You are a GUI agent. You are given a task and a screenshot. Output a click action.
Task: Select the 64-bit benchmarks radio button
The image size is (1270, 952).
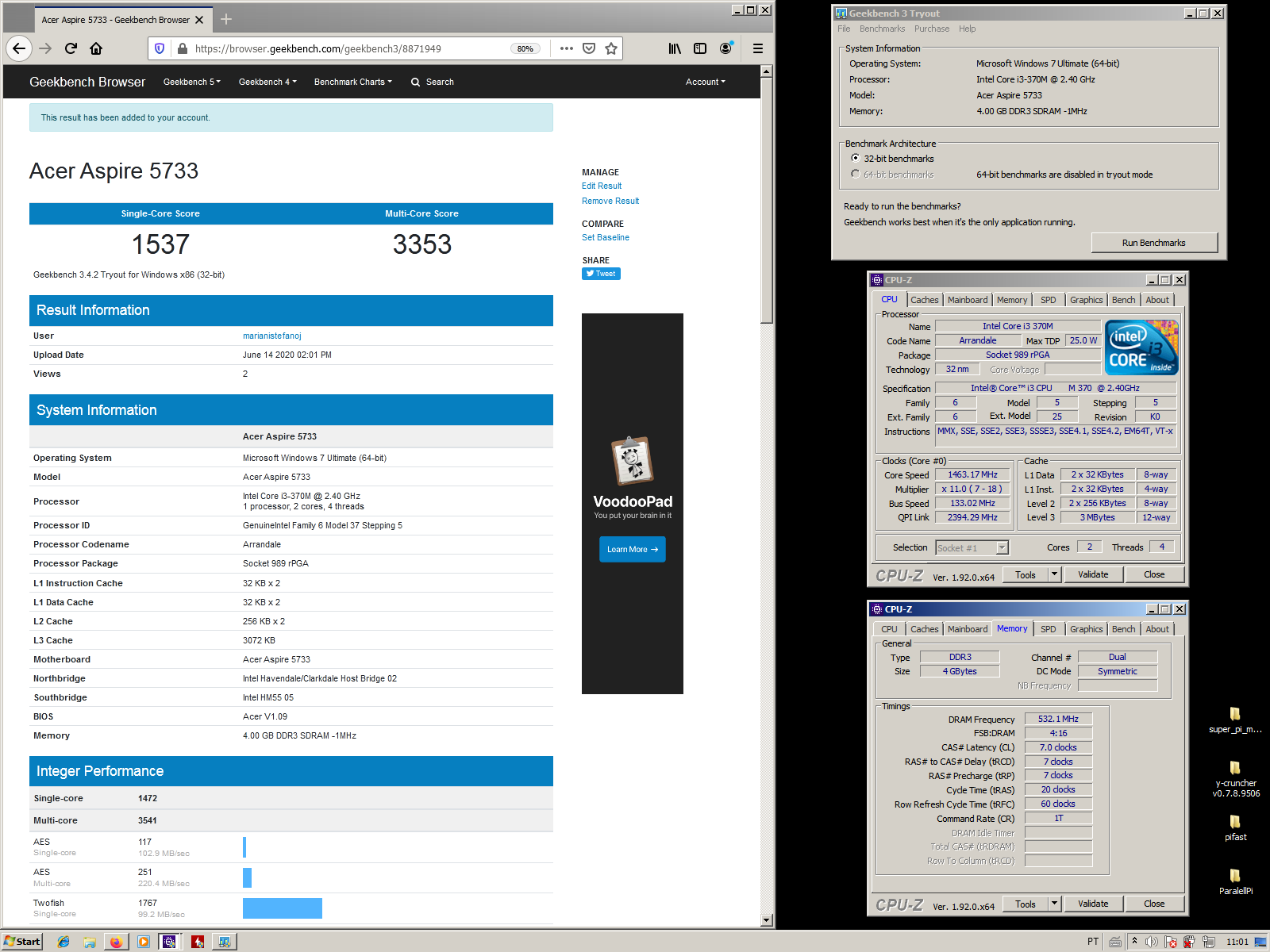[x=855, y=174]
